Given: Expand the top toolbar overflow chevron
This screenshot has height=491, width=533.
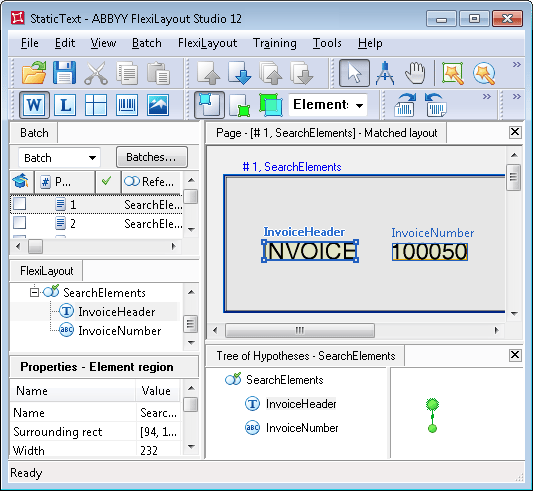Looking at the screenshot, I should click(517, 65).
